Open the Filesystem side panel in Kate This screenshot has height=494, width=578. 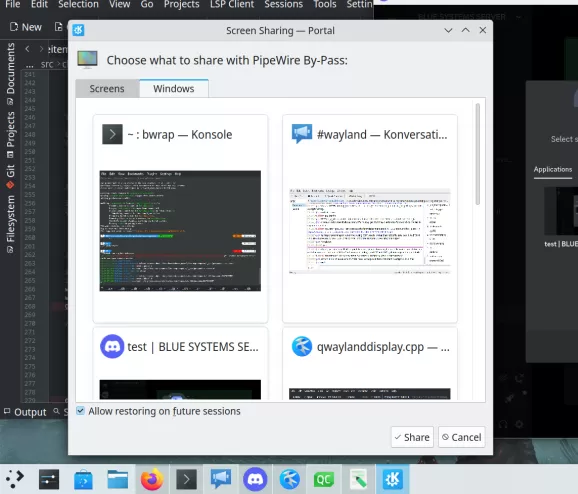[x=10, y=224]
